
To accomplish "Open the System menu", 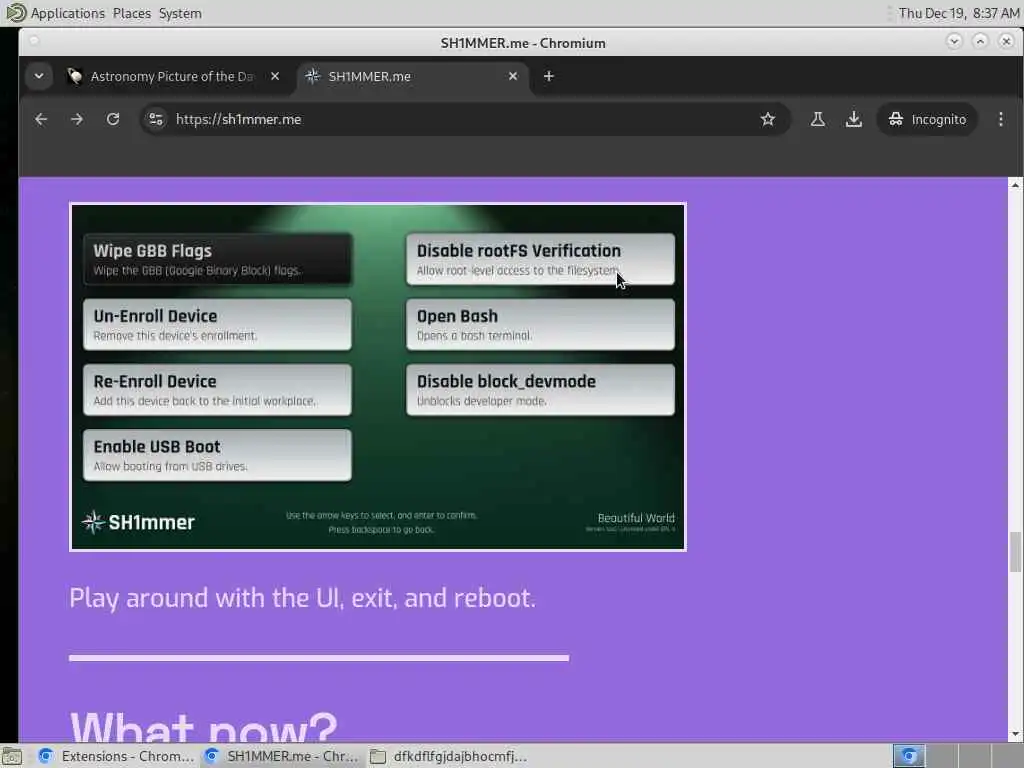I will click(x=180, y=13).
